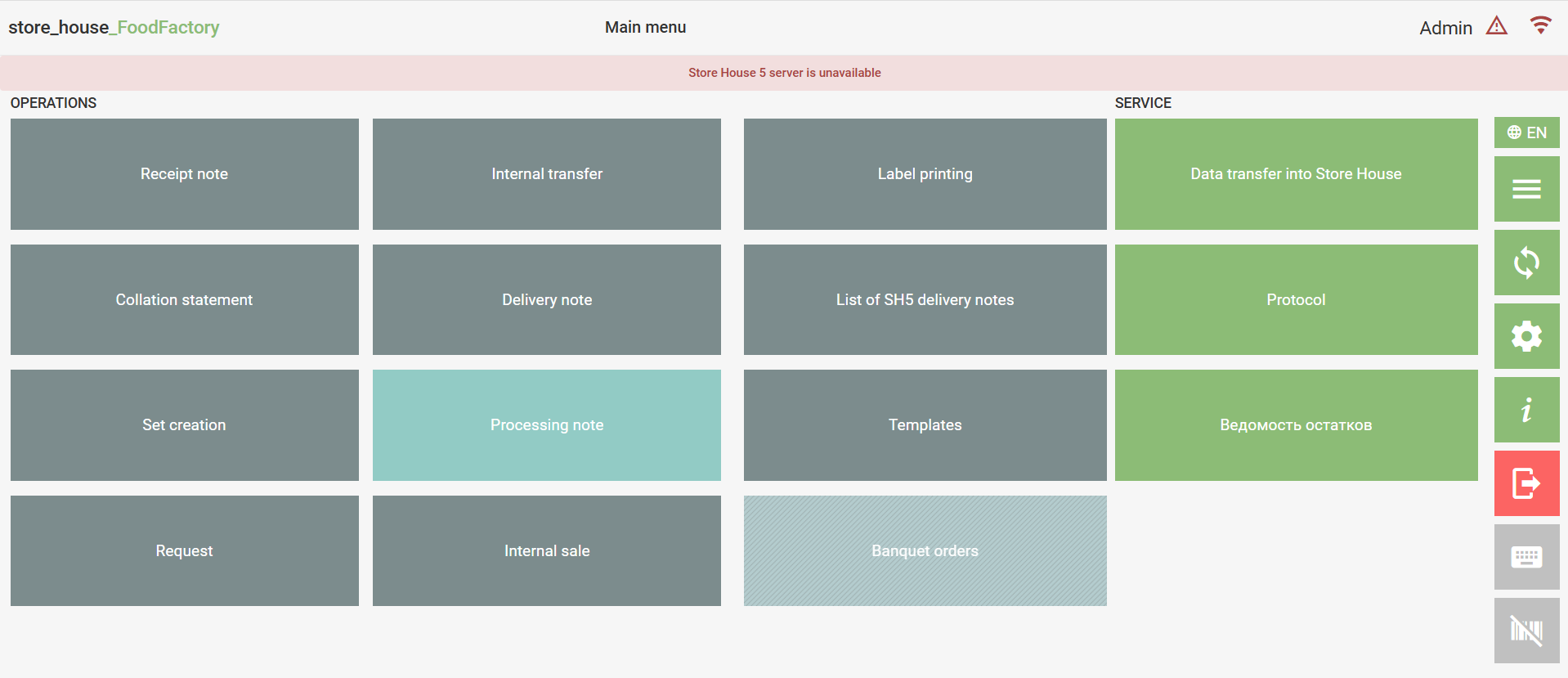Click the warning triangle icon next to Admin

(1496, 26)
